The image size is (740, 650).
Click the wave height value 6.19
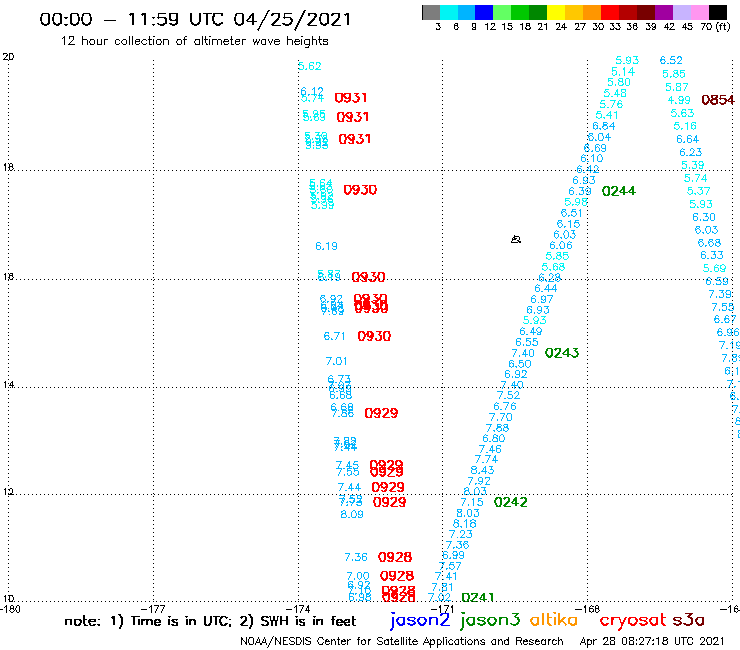click(x=327, y=246)
